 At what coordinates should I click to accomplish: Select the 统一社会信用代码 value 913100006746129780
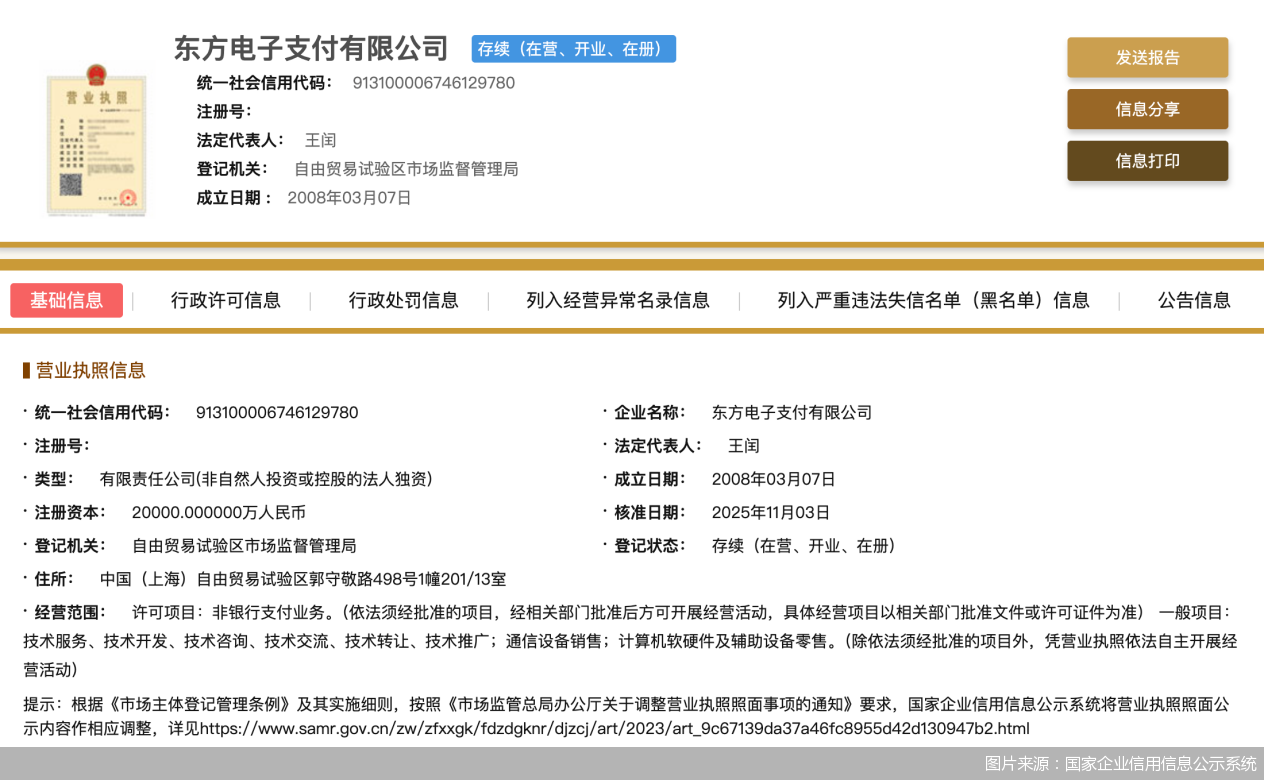point(276,412)
